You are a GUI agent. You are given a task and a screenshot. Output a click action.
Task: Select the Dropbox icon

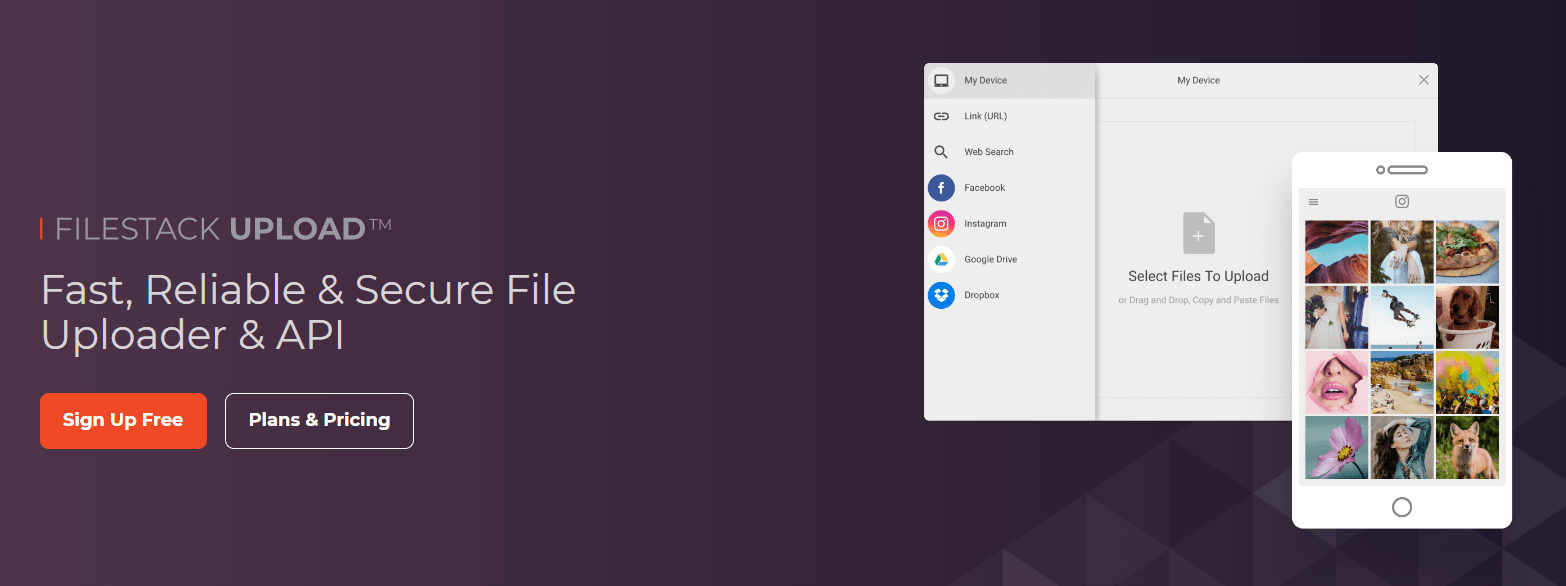(x=941, y=296)
